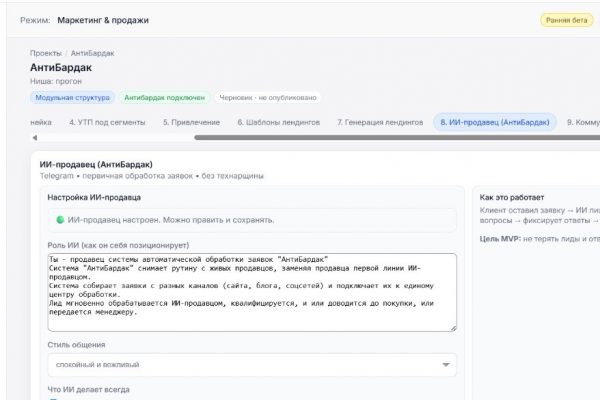The height and width of the screenshot is (400, 600).
Task: Click the 'Антибардак подключен' status tag
Action: tap(165, 98)
